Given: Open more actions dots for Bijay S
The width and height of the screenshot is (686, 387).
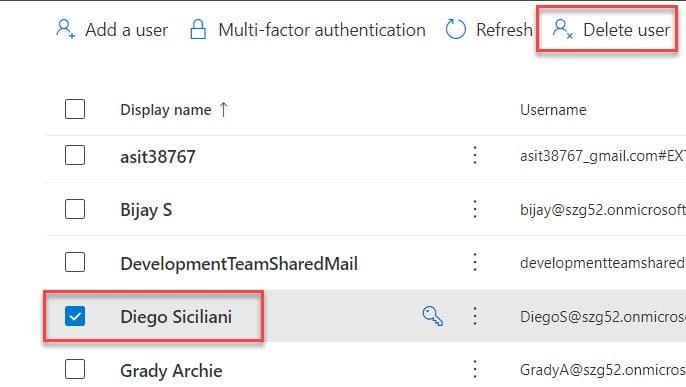Looking at the screenshot, I should tap(475, 209).
